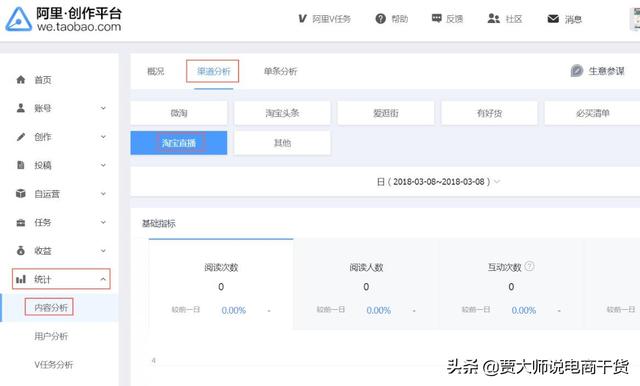Select the 淘宝头条 channel button

(282, 113)
